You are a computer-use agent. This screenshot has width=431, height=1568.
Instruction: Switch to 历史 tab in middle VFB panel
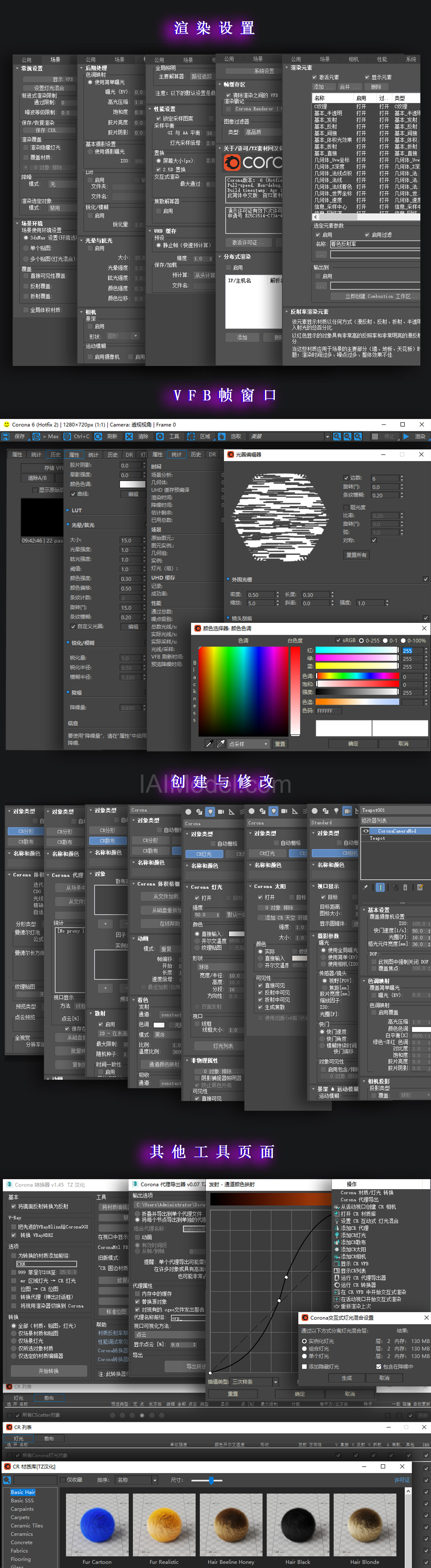(x=113, y=455)
